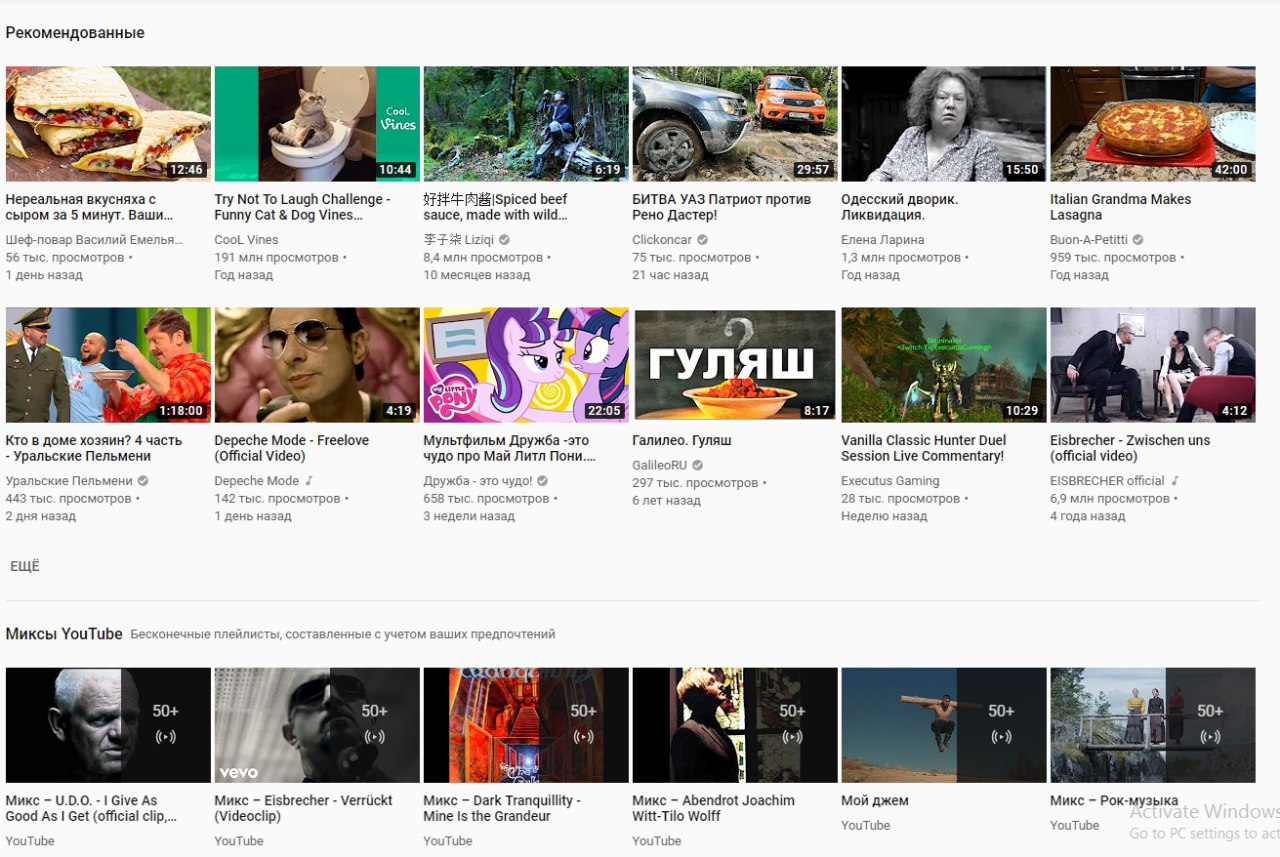Open Depeche Mode Freelove thumbnail
The height and width of the screenshot is (857, 1280).
click(317, 365)
